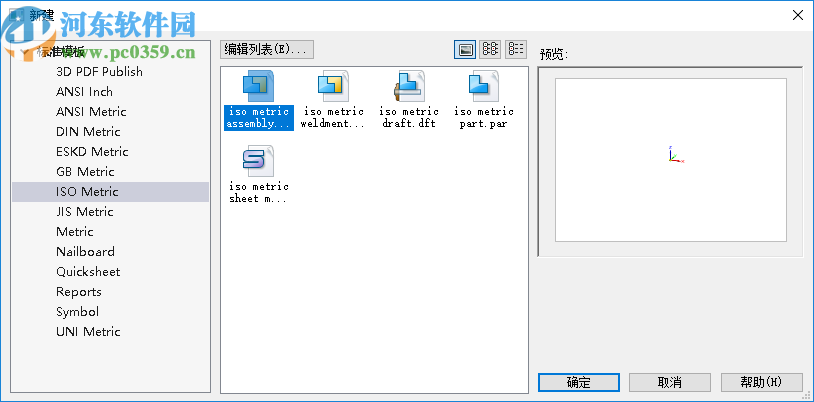The image size is (814, 402).
Task: Select the Metric template category
Action: point(75,232)
